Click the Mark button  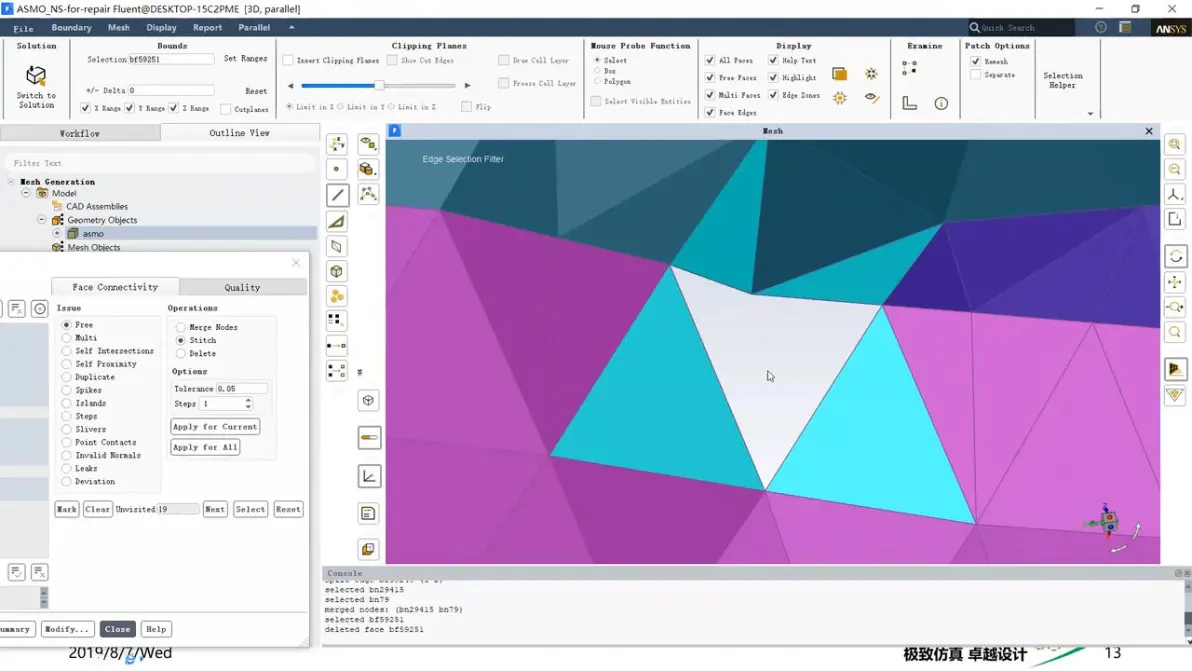pos(67,509)
